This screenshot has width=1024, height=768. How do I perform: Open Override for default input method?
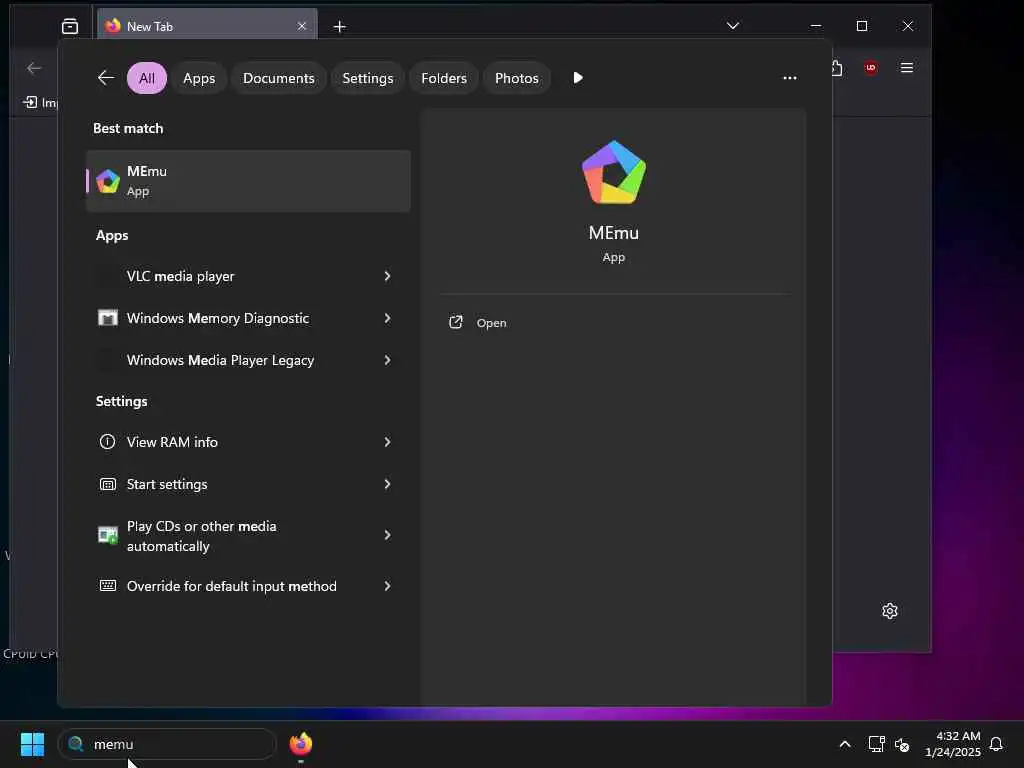point(248,586)
